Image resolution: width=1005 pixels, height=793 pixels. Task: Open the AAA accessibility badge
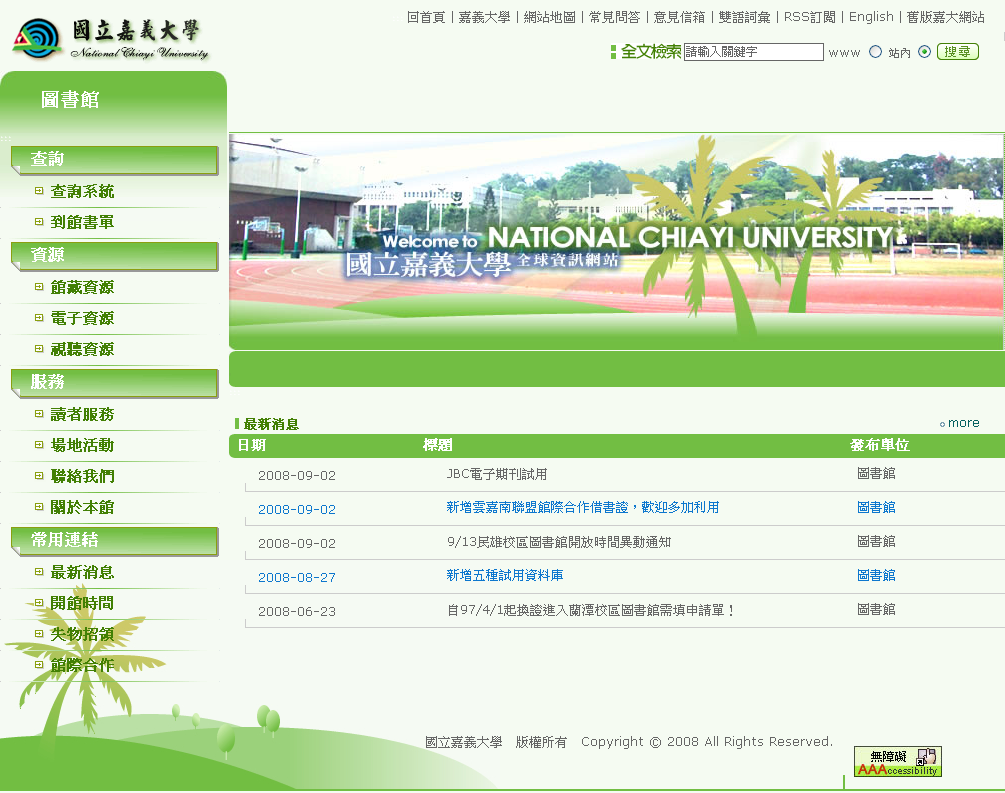(x=897, y=762)
